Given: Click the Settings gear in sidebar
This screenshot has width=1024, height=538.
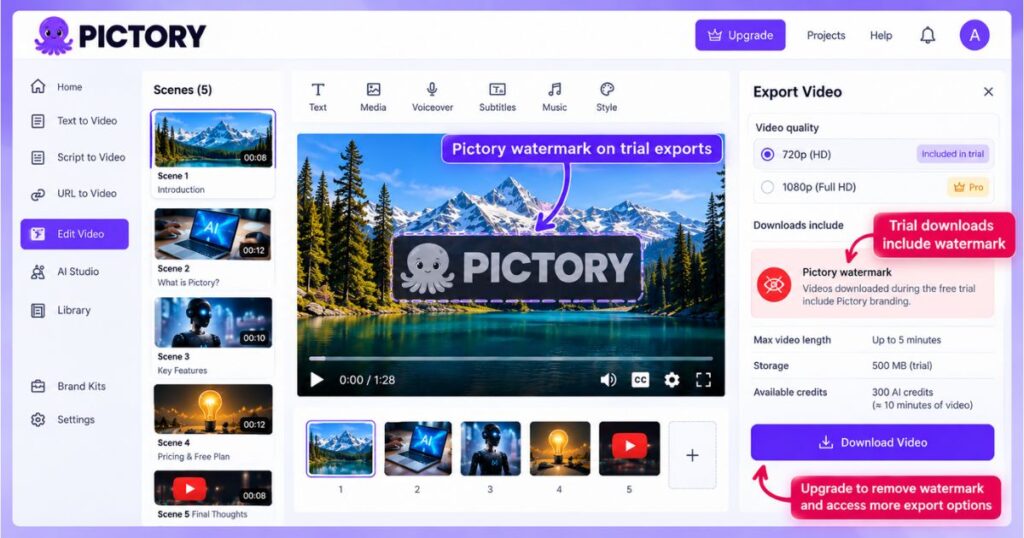Looking at the screenshot, I should point(38,420).
